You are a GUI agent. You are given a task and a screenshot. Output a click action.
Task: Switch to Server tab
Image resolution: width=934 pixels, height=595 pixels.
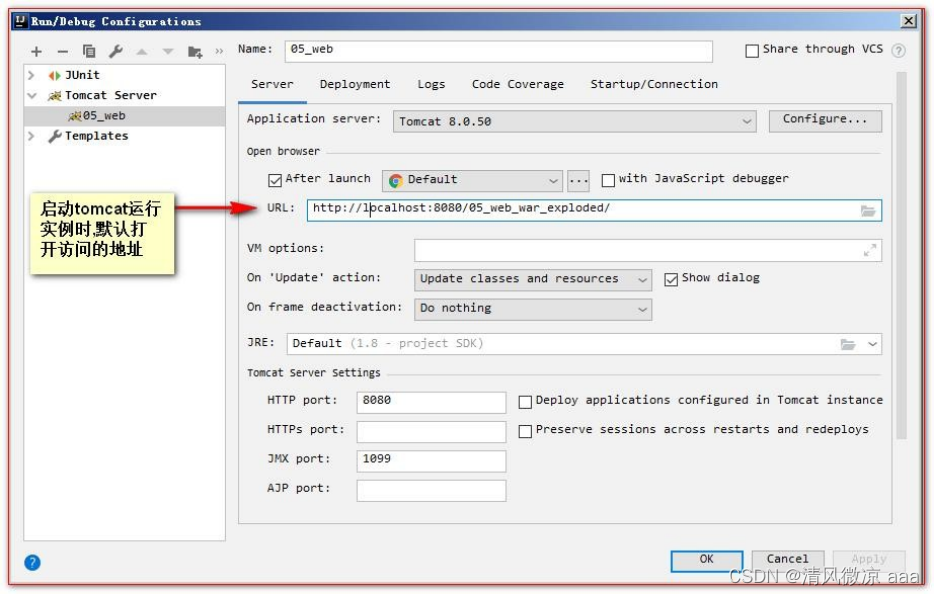pyautogui.click(x=272, y=85)
